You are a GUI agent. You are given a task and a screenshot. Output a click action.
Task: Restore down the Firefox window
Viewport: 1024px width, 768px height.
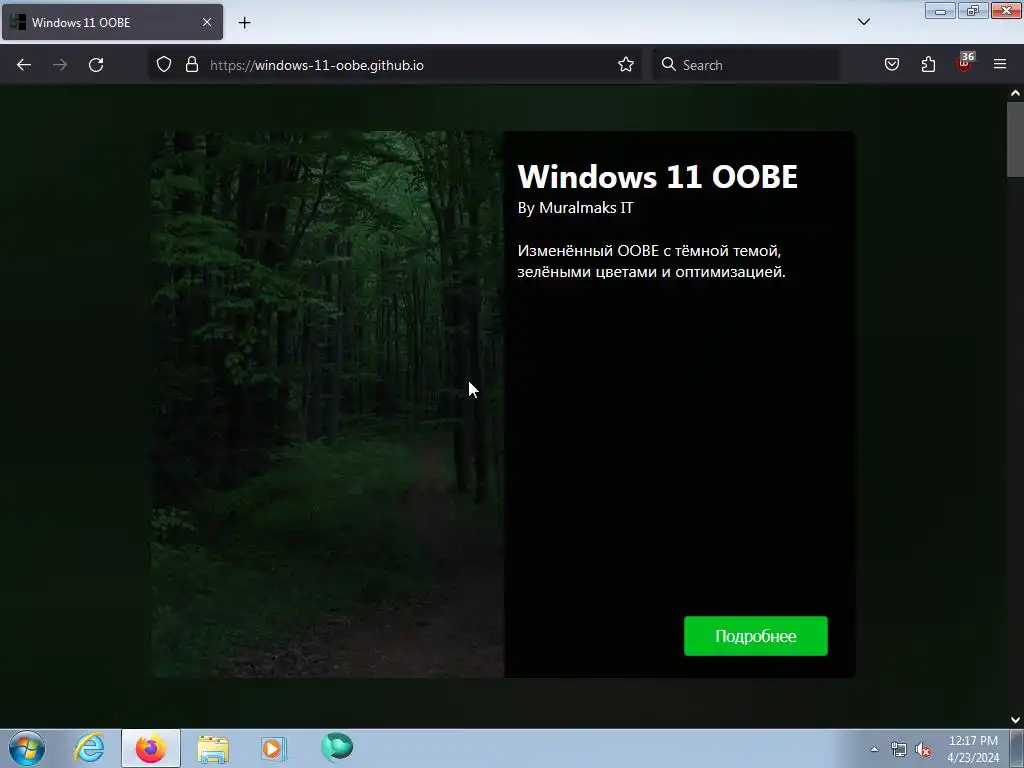point(973,10)
